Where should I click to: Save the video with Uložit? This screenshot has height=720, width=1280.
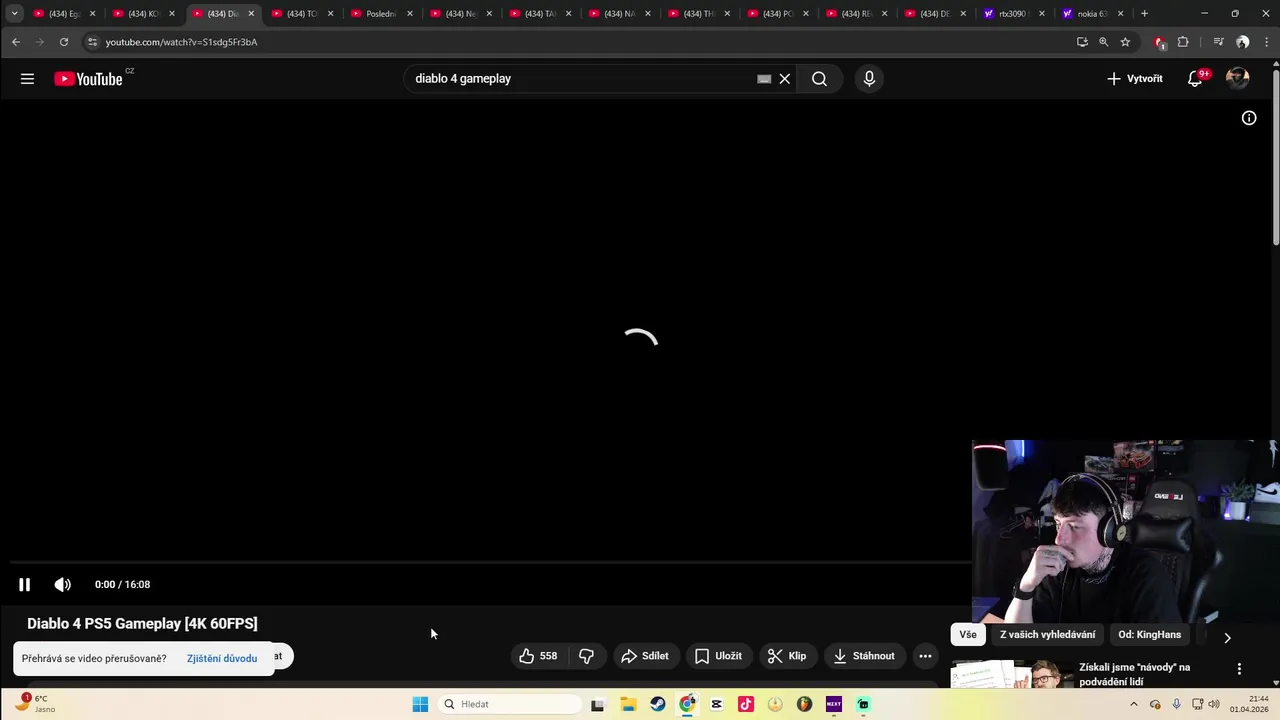point(719,656)
